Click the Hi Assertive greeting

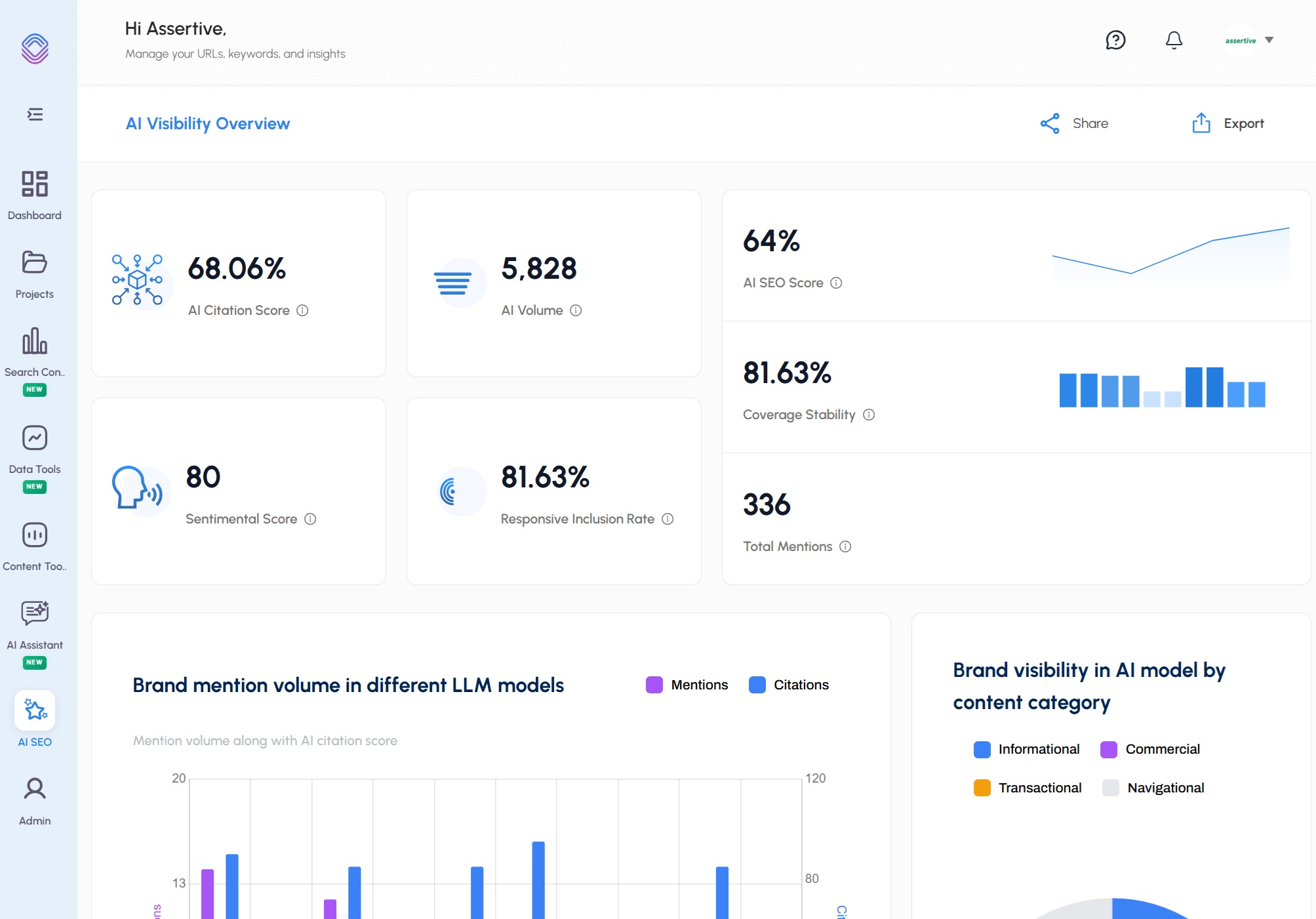pyautogui.click(x=176, y=29)
